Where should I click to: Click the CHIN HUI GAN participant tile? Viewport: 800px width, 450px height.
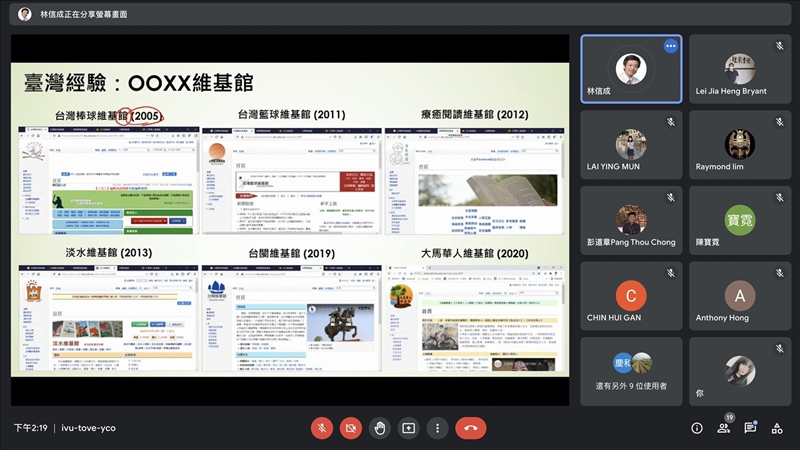pos(631,296)
